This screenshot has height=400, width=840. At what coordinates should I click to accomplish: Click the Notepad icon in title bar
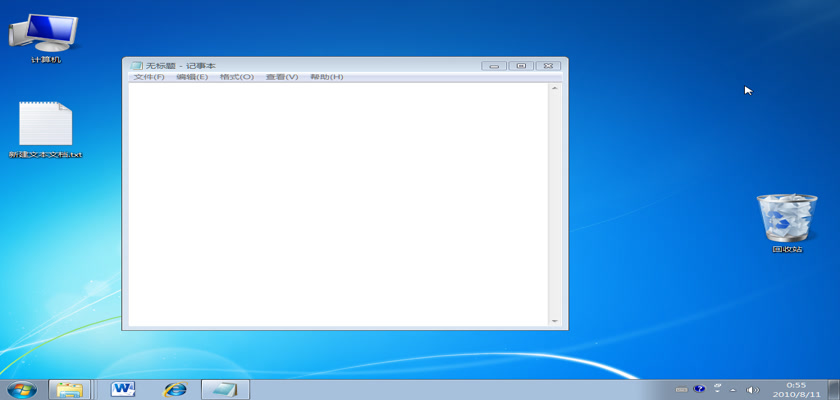137,66
